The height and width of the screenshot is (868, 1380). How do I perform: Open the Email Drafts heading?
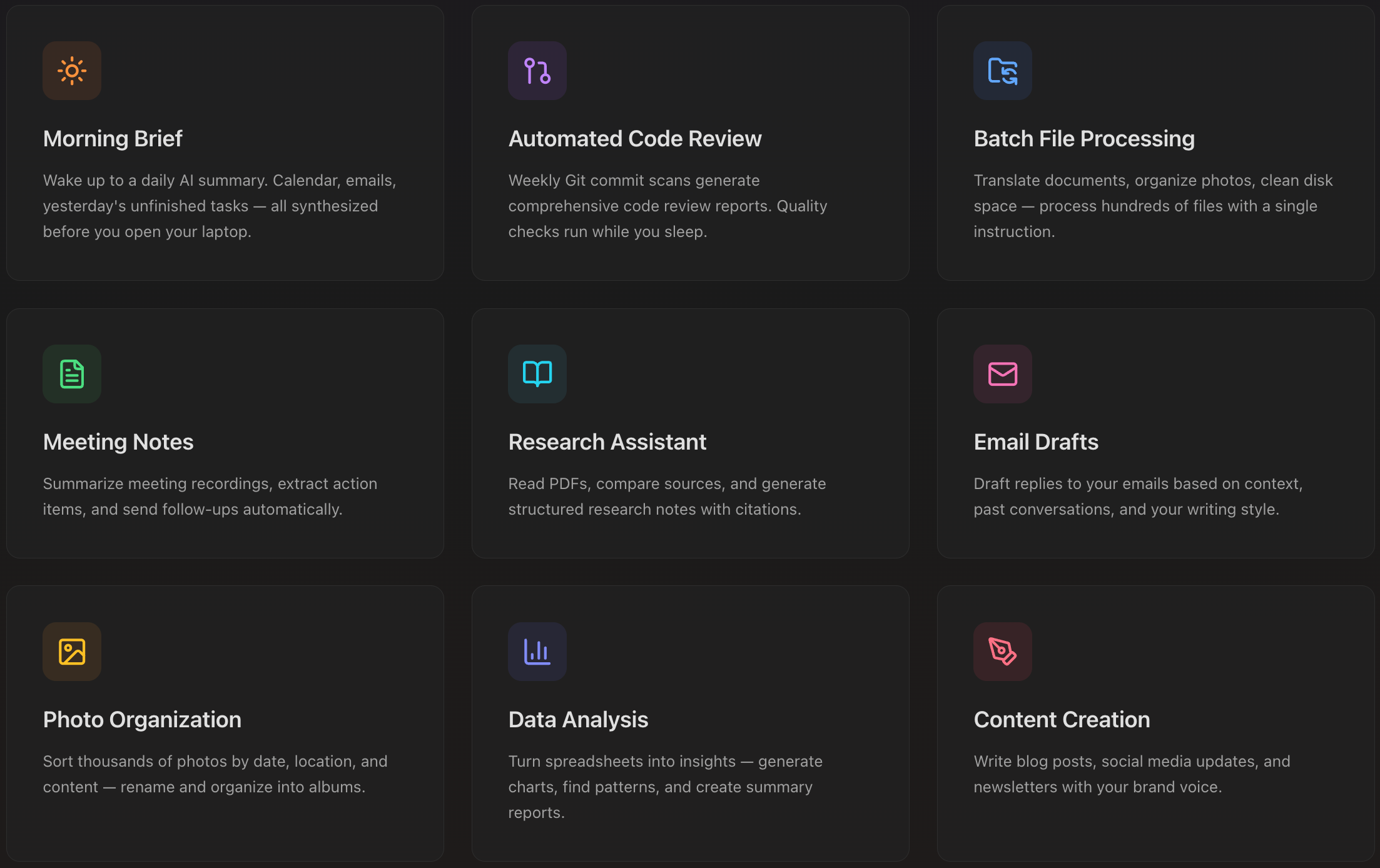point(1036,442)
